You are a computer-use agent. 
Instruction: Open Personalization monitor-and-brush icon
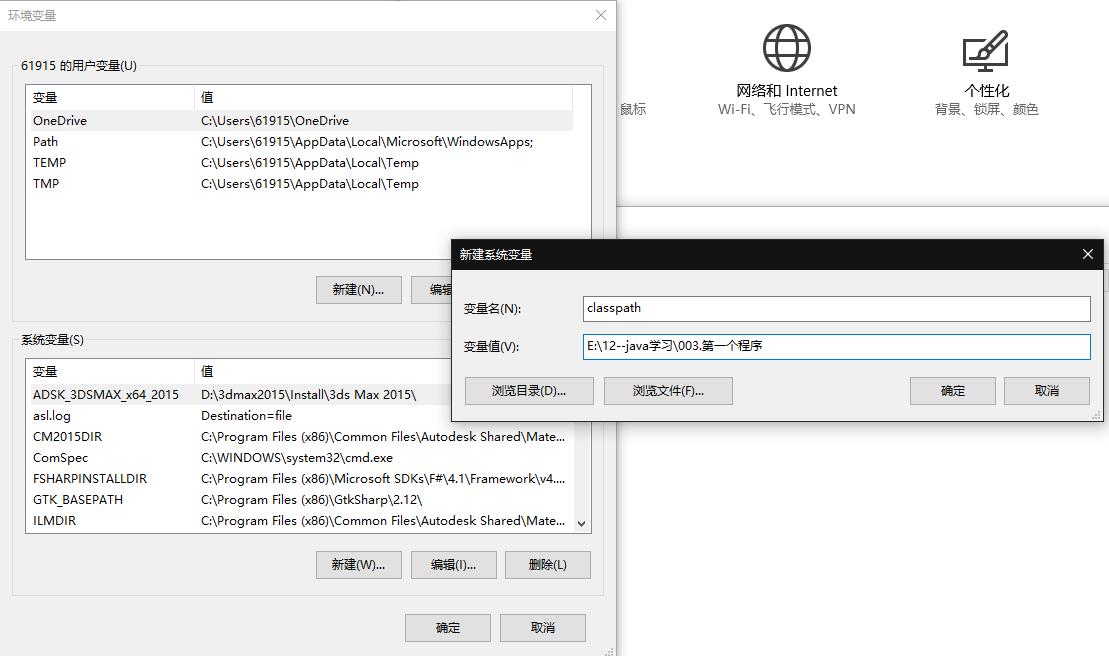pos(986,51)
